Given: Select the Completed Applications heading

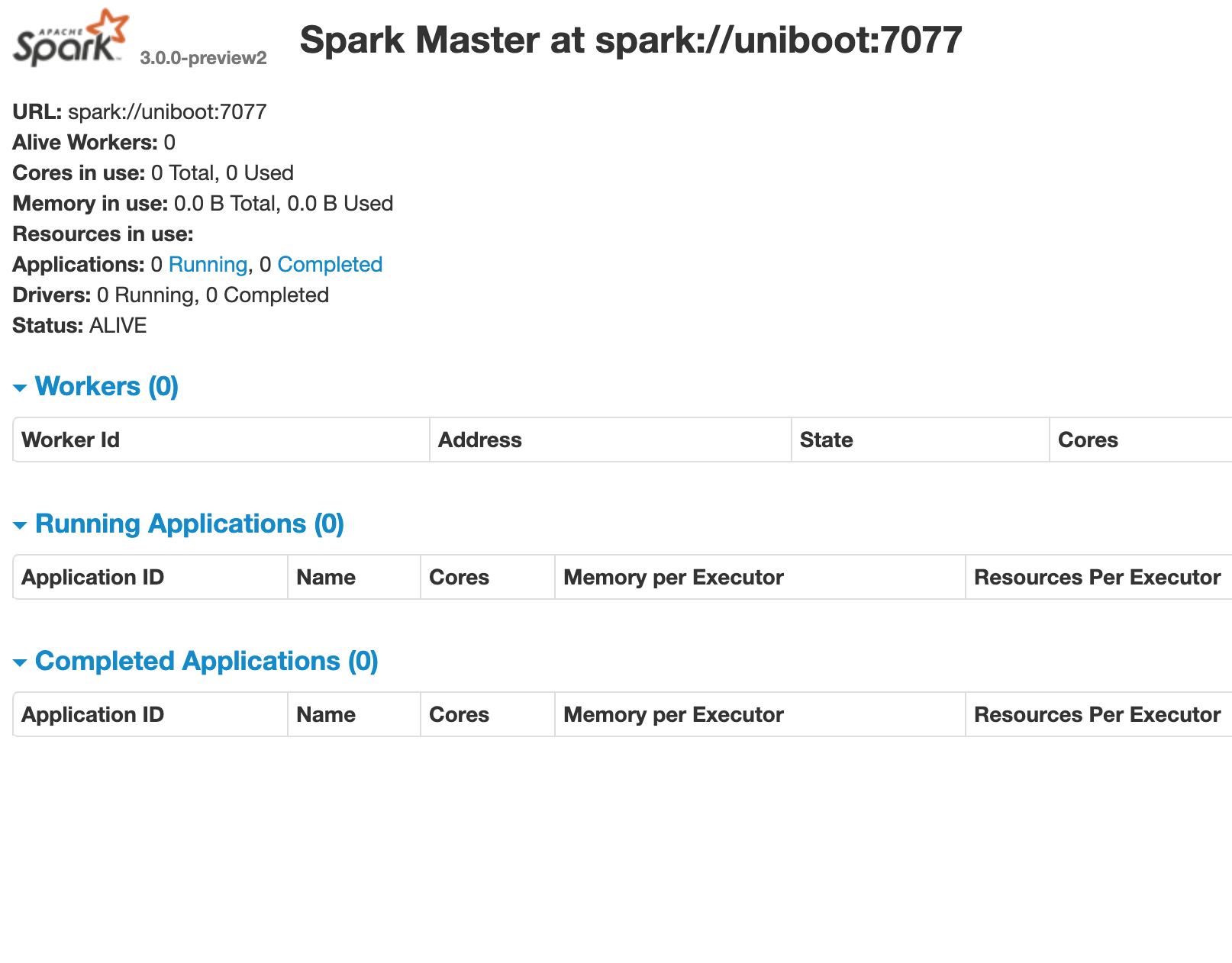Looking at the screenshot, I should 207,661.
